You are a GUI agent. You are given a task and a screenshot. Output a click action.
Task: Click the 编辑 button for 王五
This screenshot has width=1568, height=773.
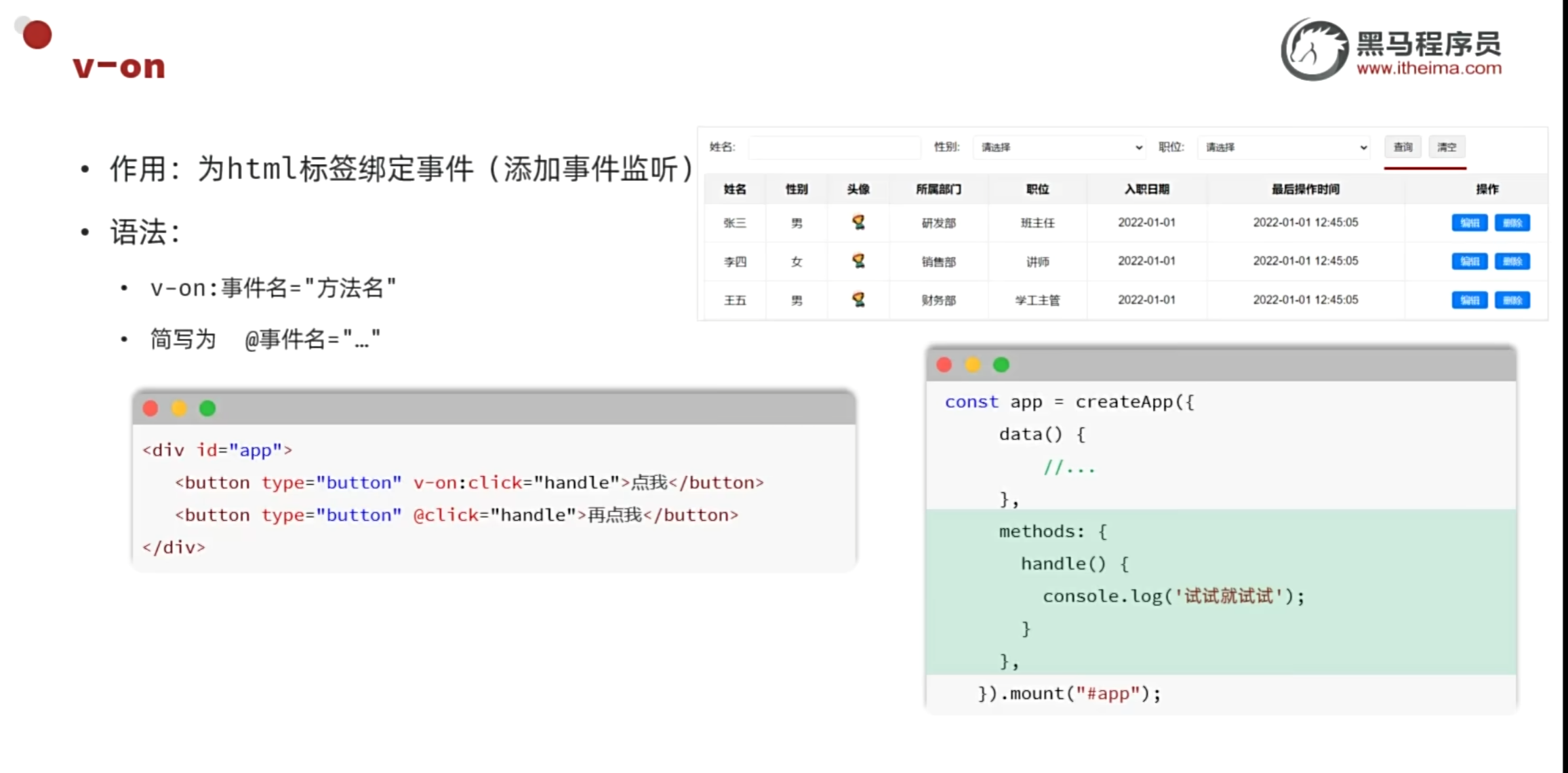pos(1469,300)
